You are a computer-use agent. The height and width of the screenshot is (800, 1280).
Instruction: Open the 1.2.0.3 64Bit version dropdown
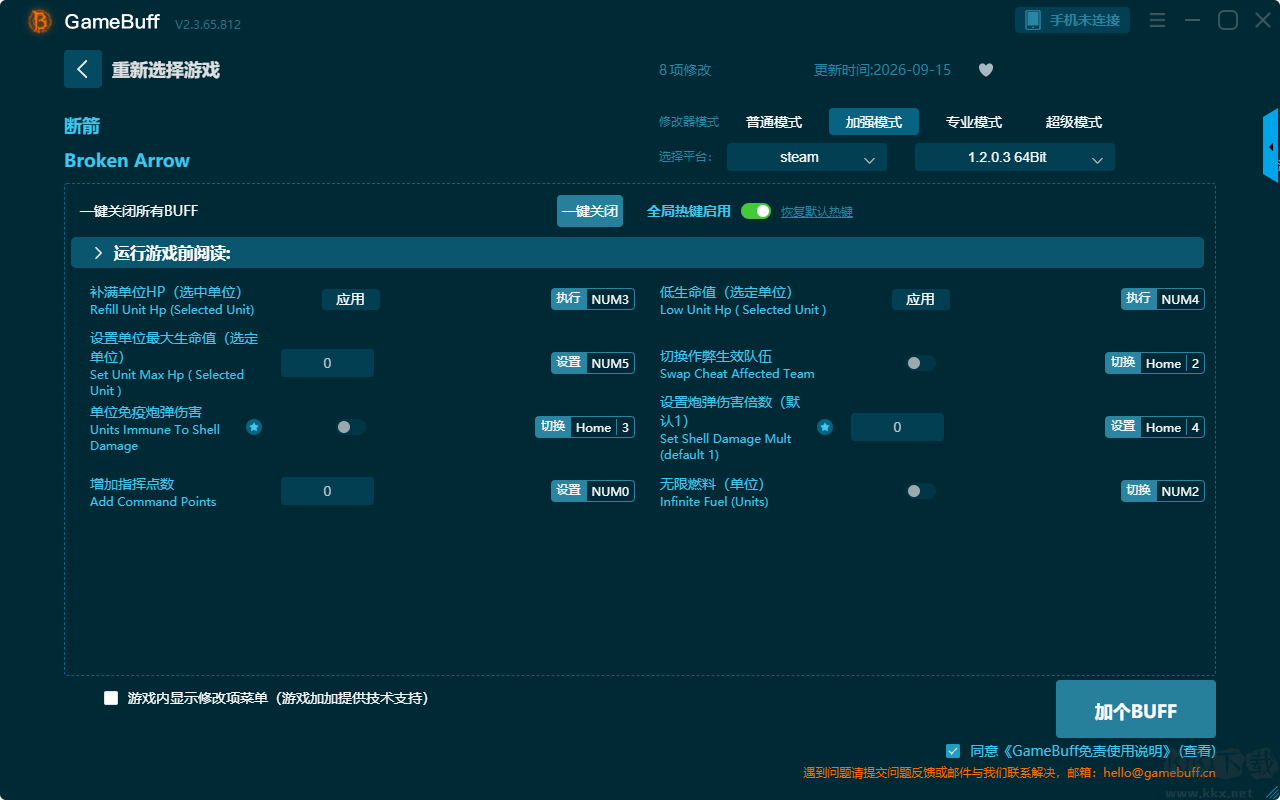click(1015, 157)
